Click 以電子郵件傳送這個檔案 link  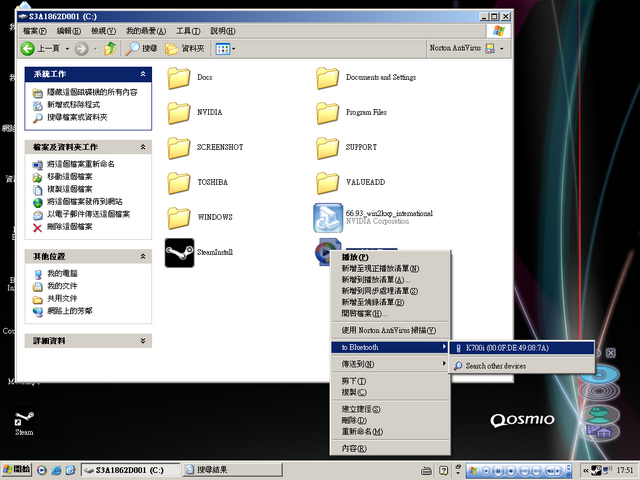coord(89,214)
